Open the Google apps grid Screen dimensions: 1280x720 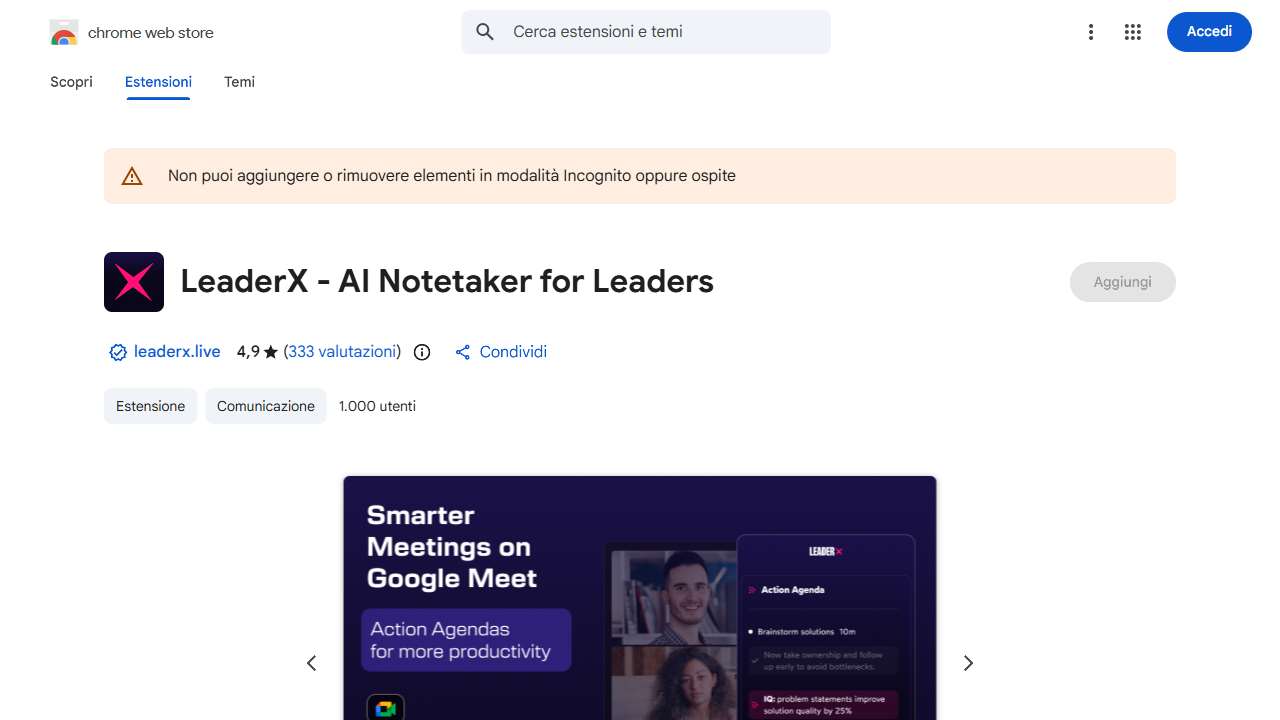click(1133, 32)
